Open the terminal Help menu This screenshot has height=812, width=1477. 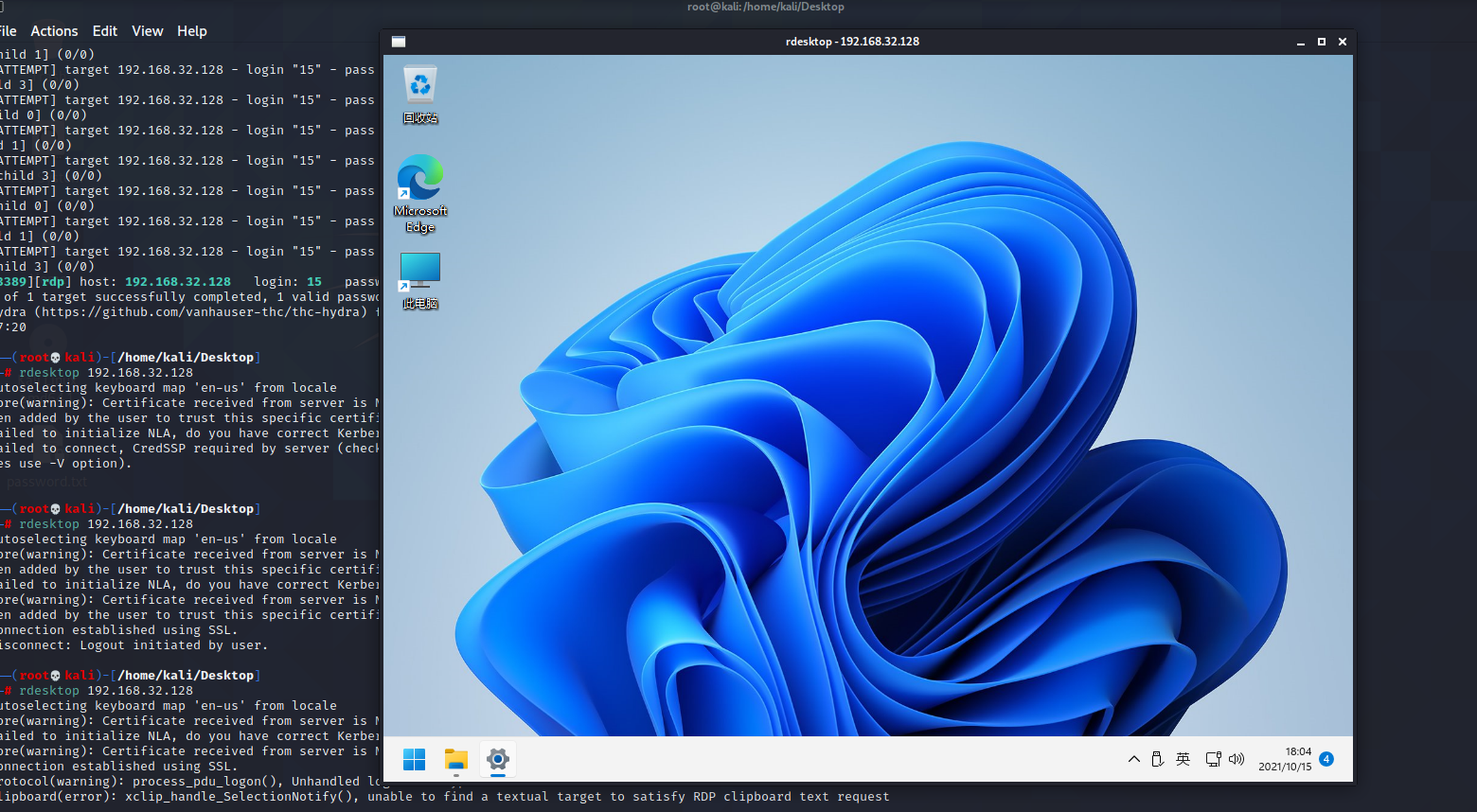click(191, 31)
